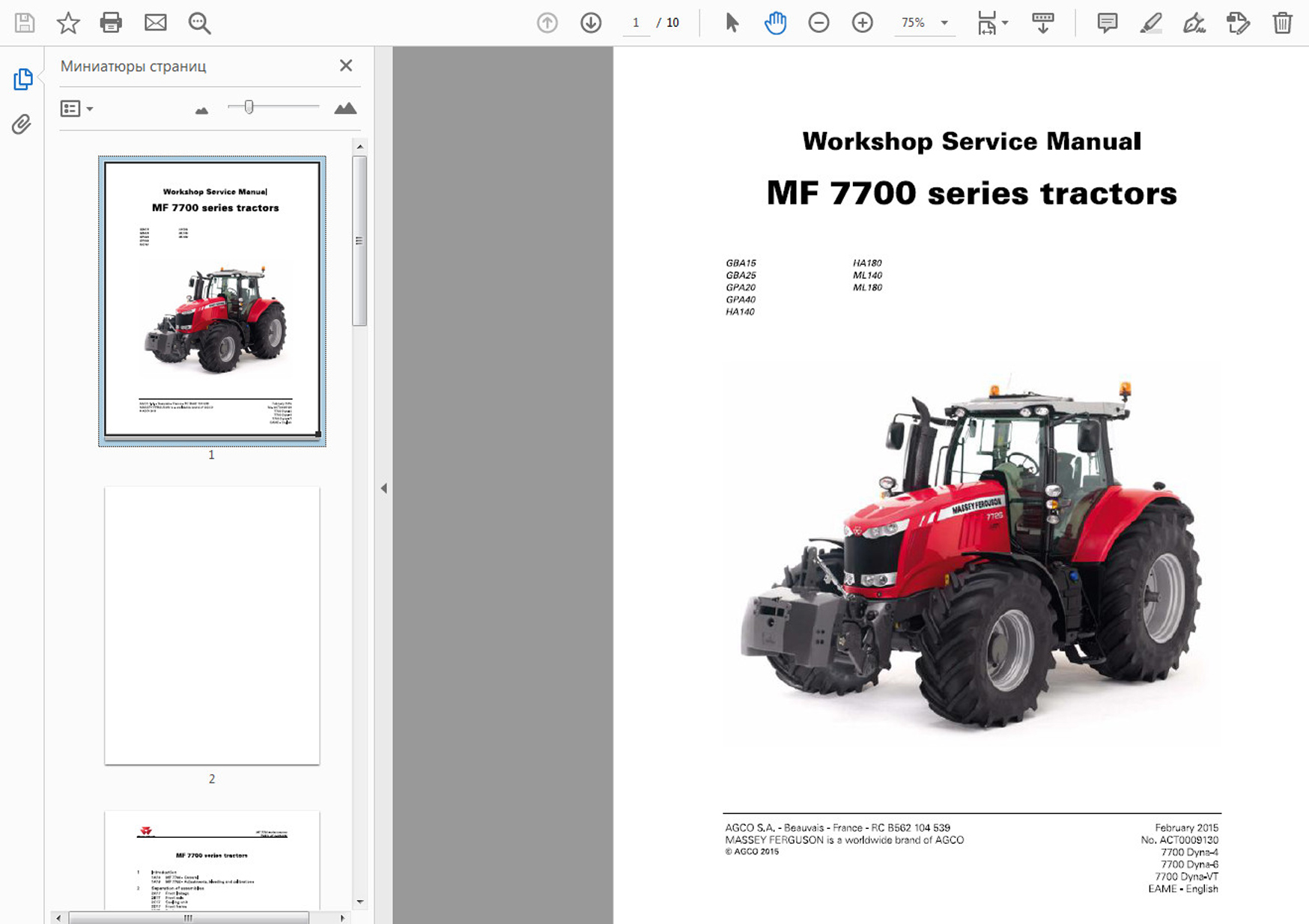
Task: Click the thumbnail size slider handle
Action: click(x=249, y=107)
